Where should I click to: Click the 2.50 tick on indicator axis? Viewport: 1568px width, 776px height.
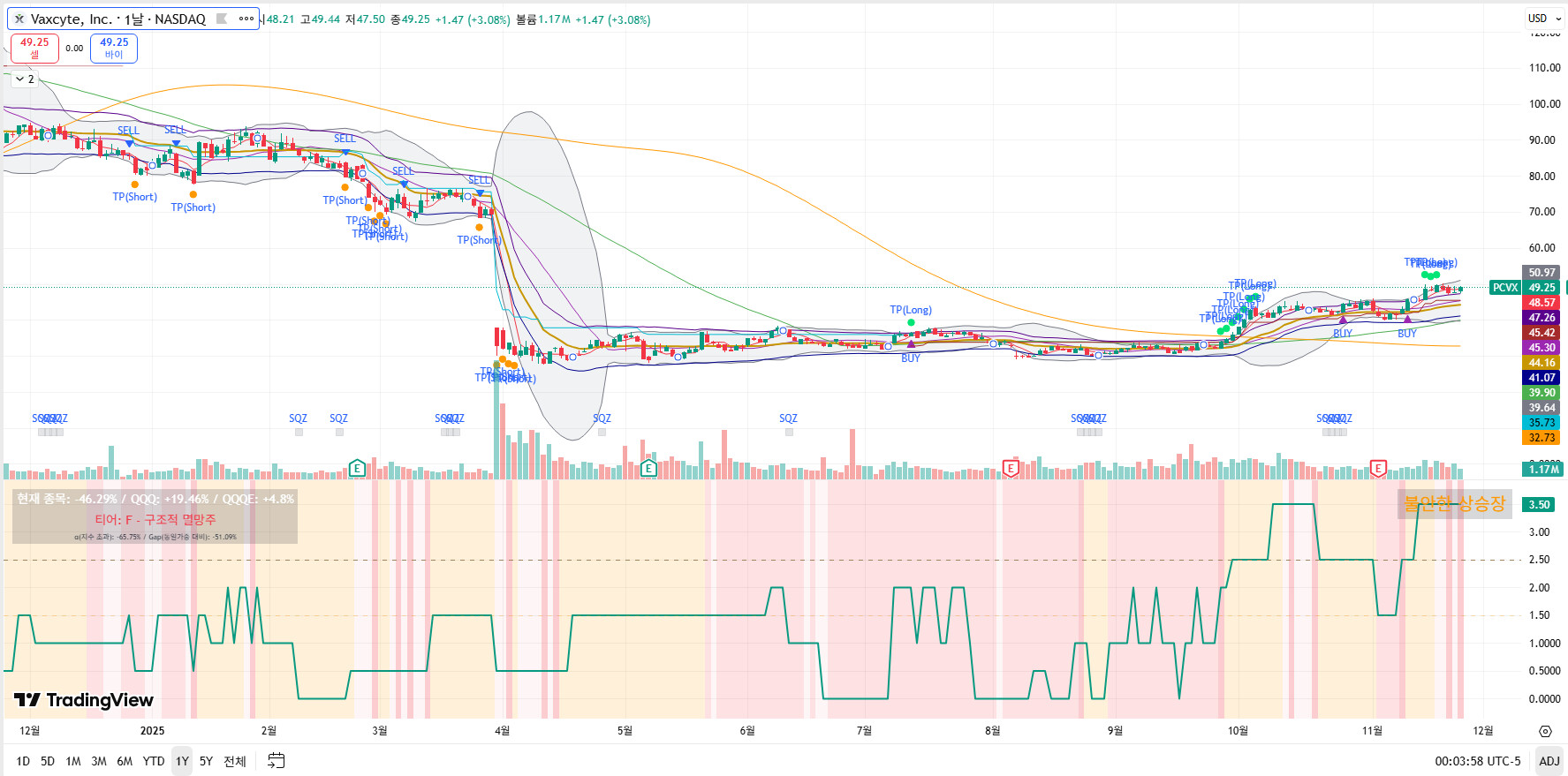1539,560
